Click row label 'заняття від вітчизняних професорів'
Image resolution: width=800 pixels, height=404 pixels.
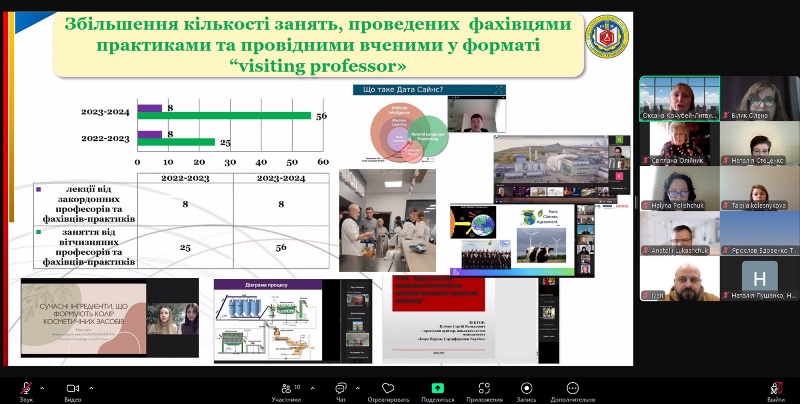[x=89, y=247]
